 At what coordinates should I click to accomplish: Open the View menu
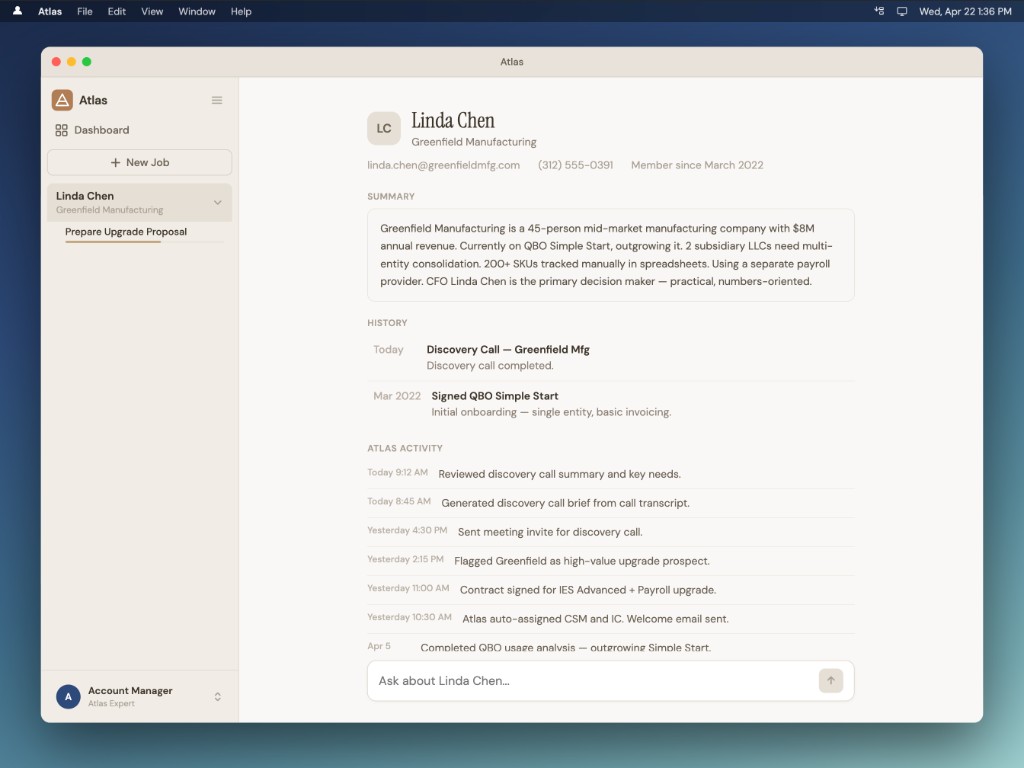pyautogui.click(x=152, y=11)
